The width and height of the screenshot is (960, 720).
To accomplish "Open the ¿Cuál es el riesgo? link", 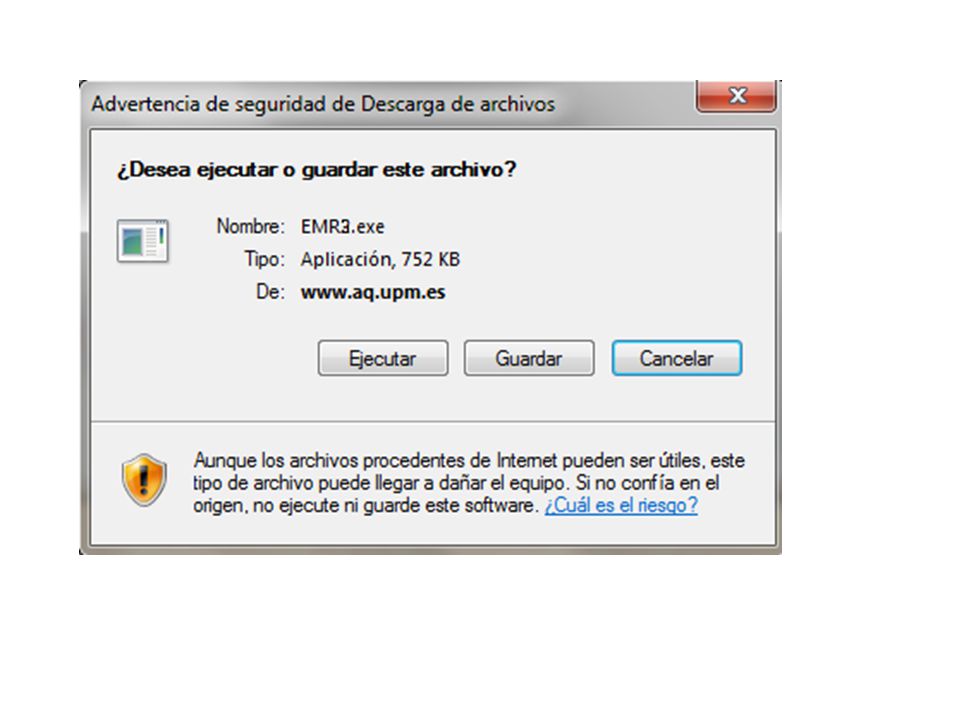I will tap(621, 506).
